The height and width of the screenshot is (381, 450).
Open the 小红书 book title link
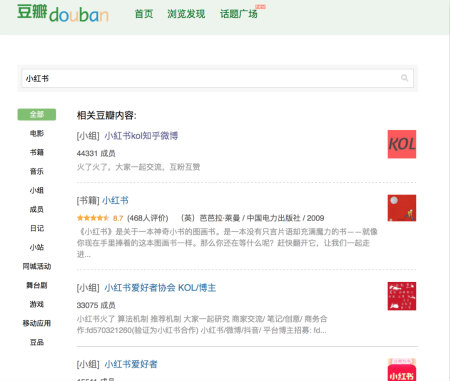point(115,200)
